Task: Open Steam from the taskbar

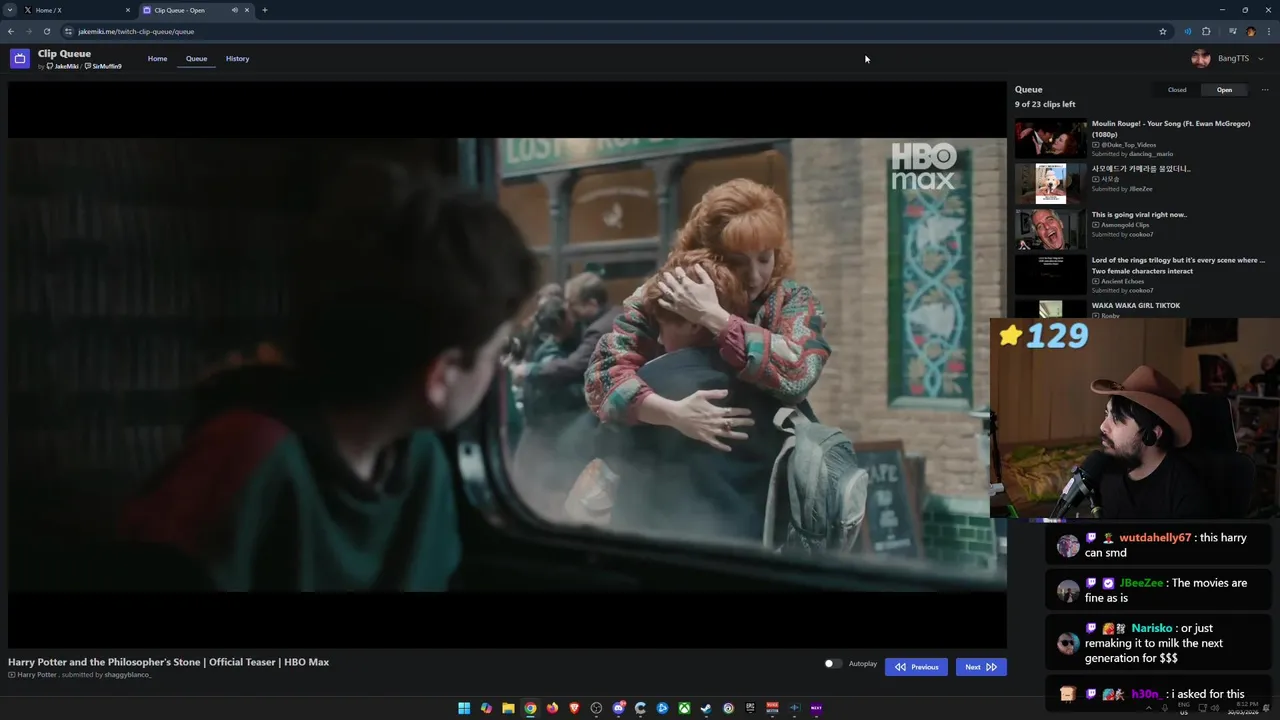Action: pyautogui.click(x=706, y=708)
